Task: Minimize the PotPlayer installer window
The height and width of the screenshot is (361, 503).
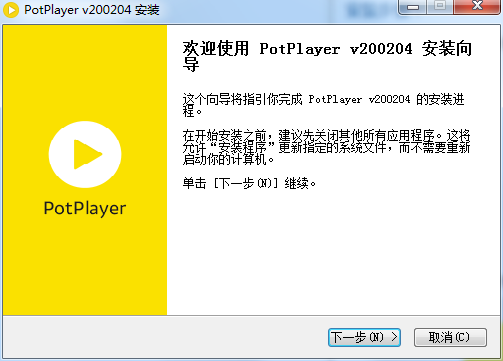Action: (x=413, y=7)
